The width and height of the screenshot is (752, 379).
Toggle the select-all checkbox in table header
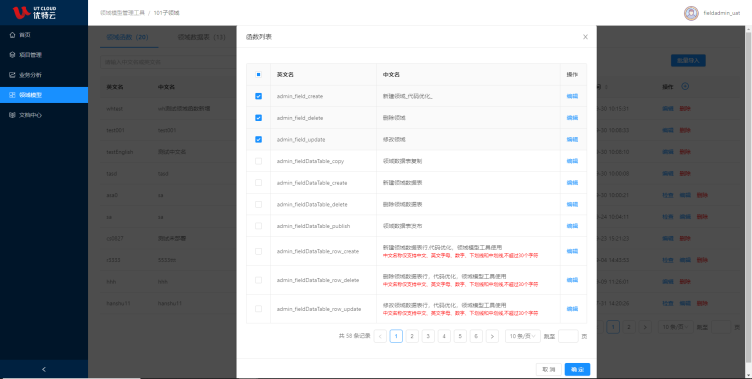point(258,75)
